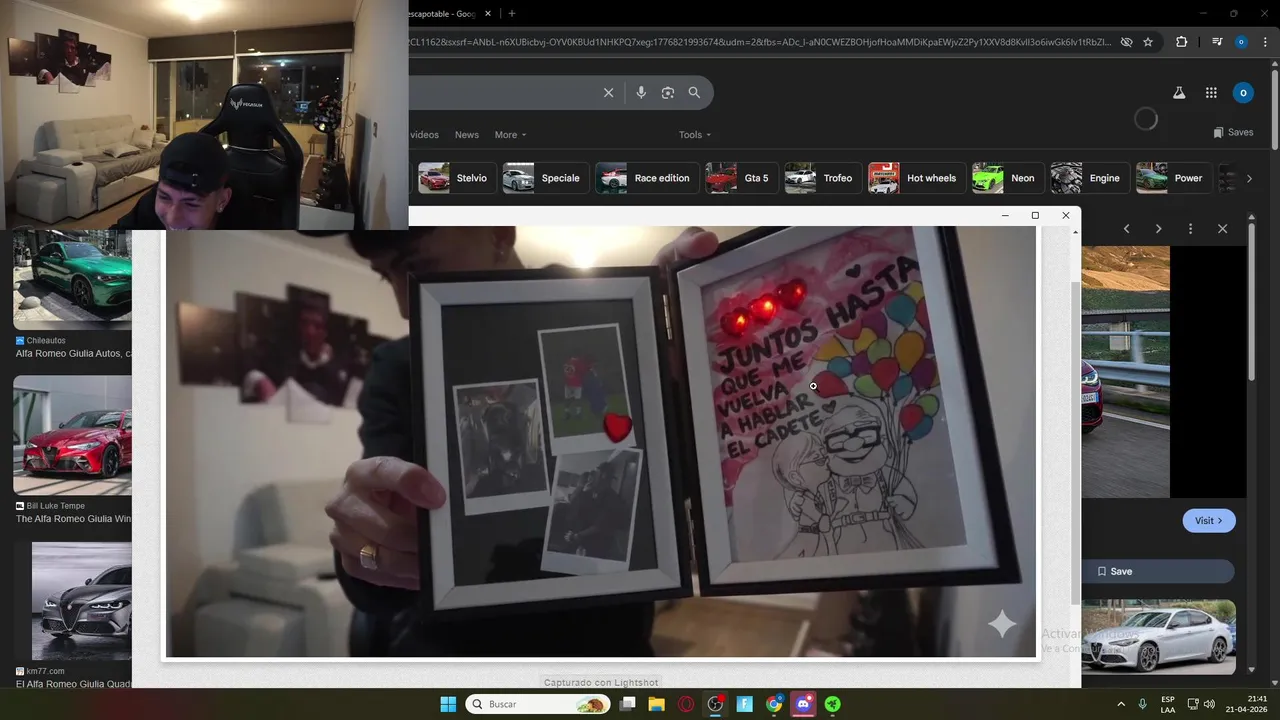
Task: Filter images by Engine chip
Action: (1090, 178)
